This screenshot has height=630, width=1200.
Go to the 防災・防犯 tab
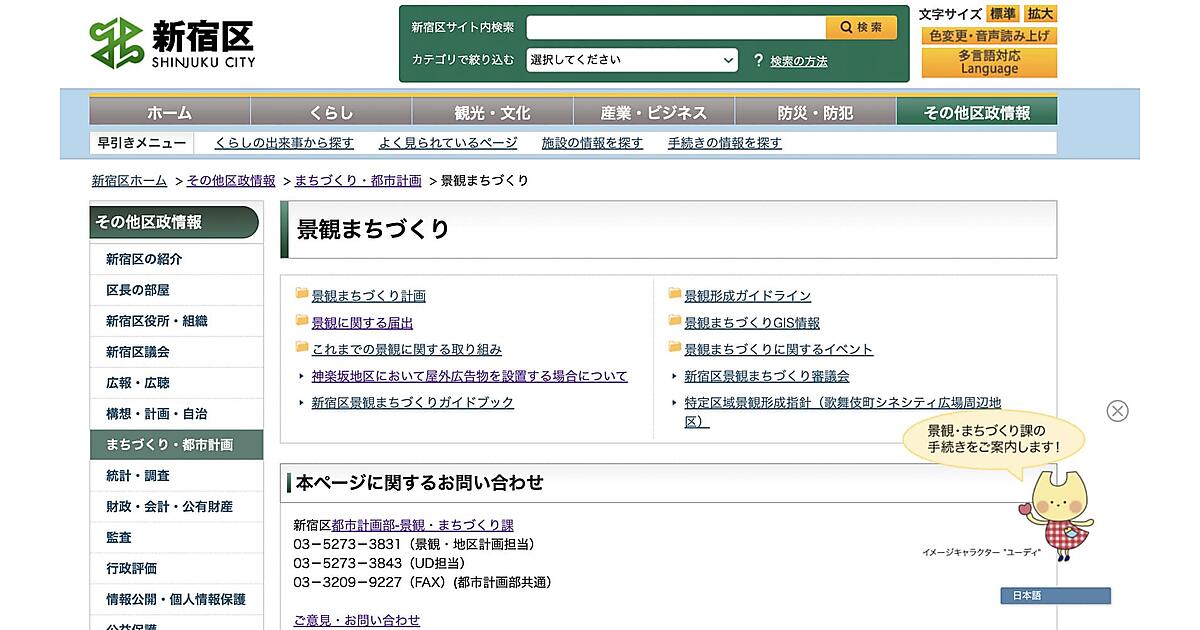815,112
